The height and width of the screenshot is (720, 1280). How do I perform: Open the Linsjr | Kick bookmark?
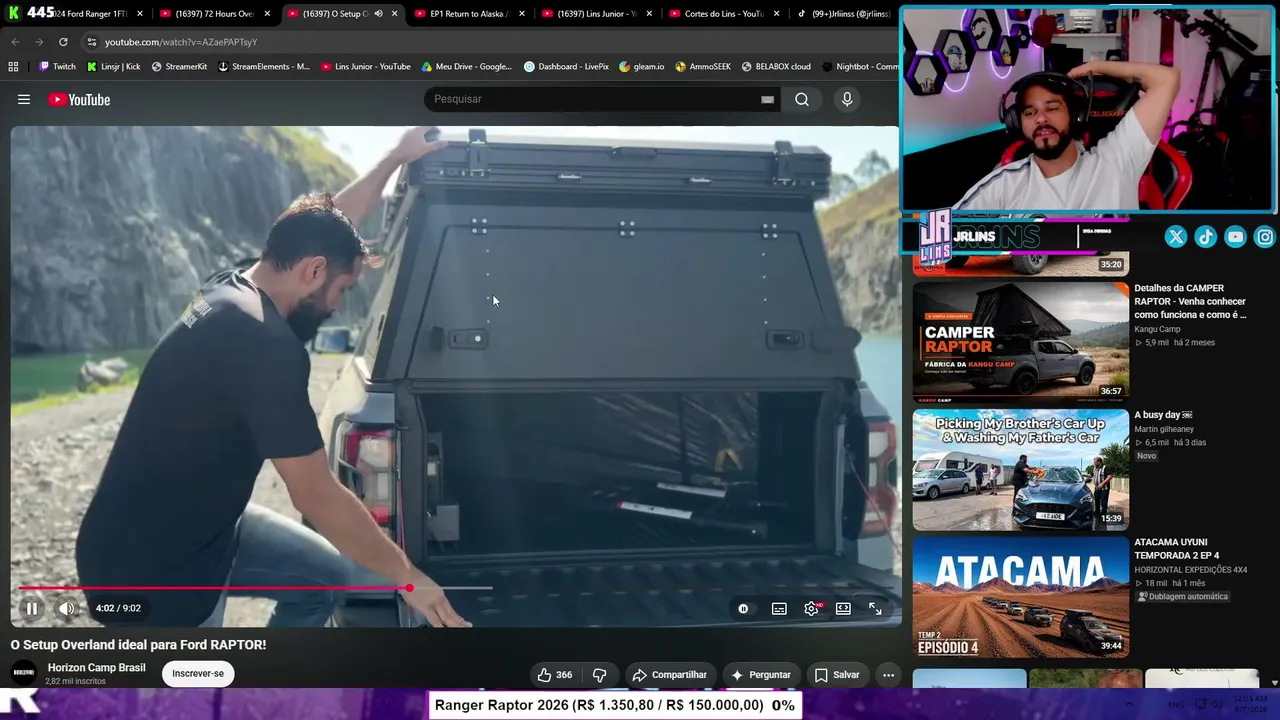(113, 67)
